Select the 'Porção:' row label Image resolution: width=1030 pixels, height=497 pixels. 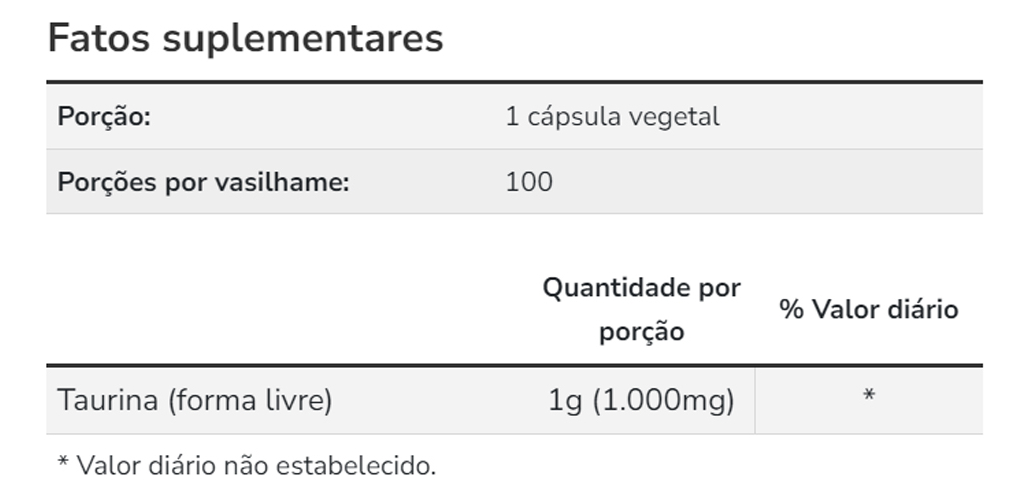104,117
